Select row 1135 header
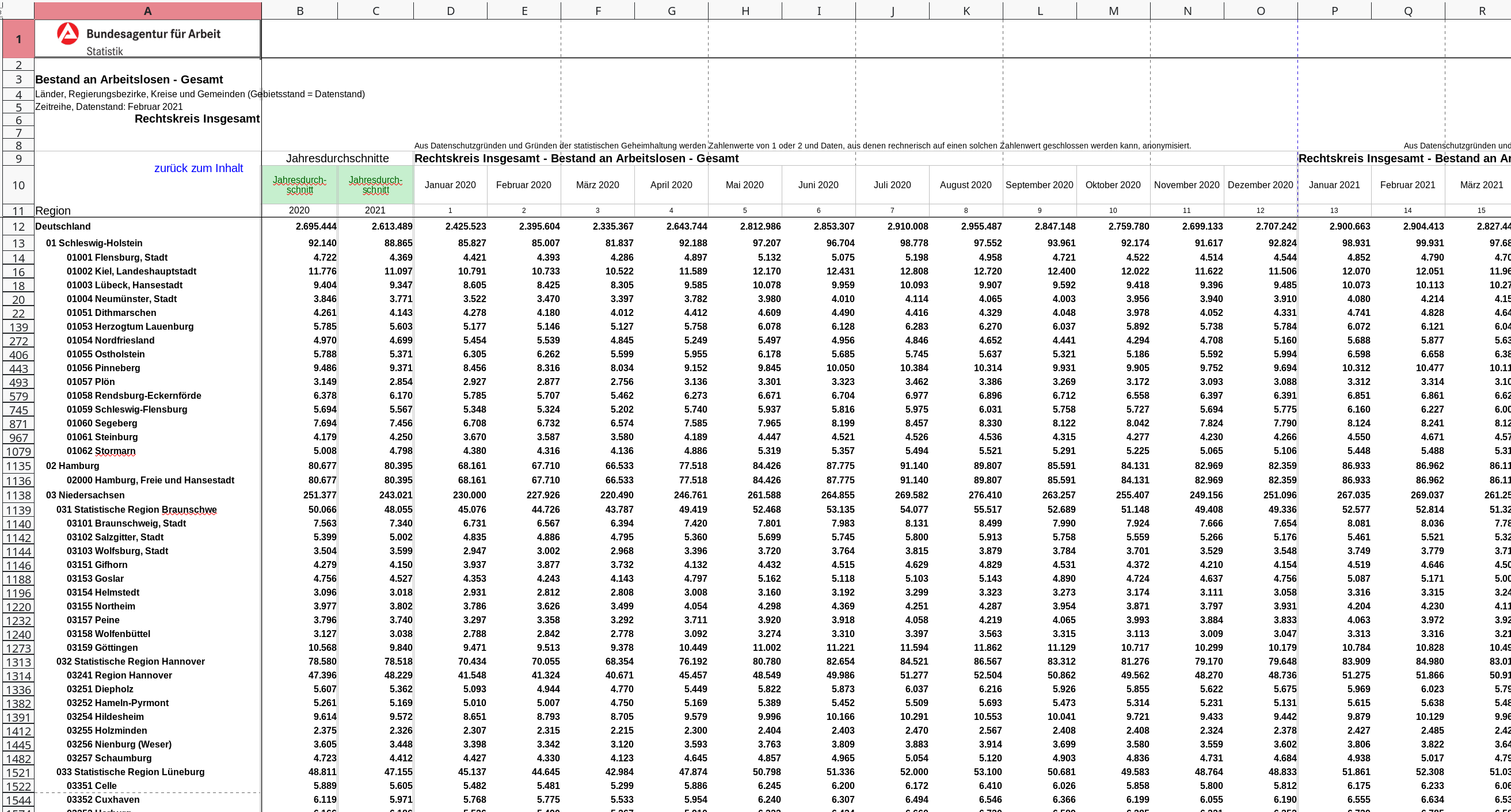Screen dimensions: 1511x812 (18, 466)
